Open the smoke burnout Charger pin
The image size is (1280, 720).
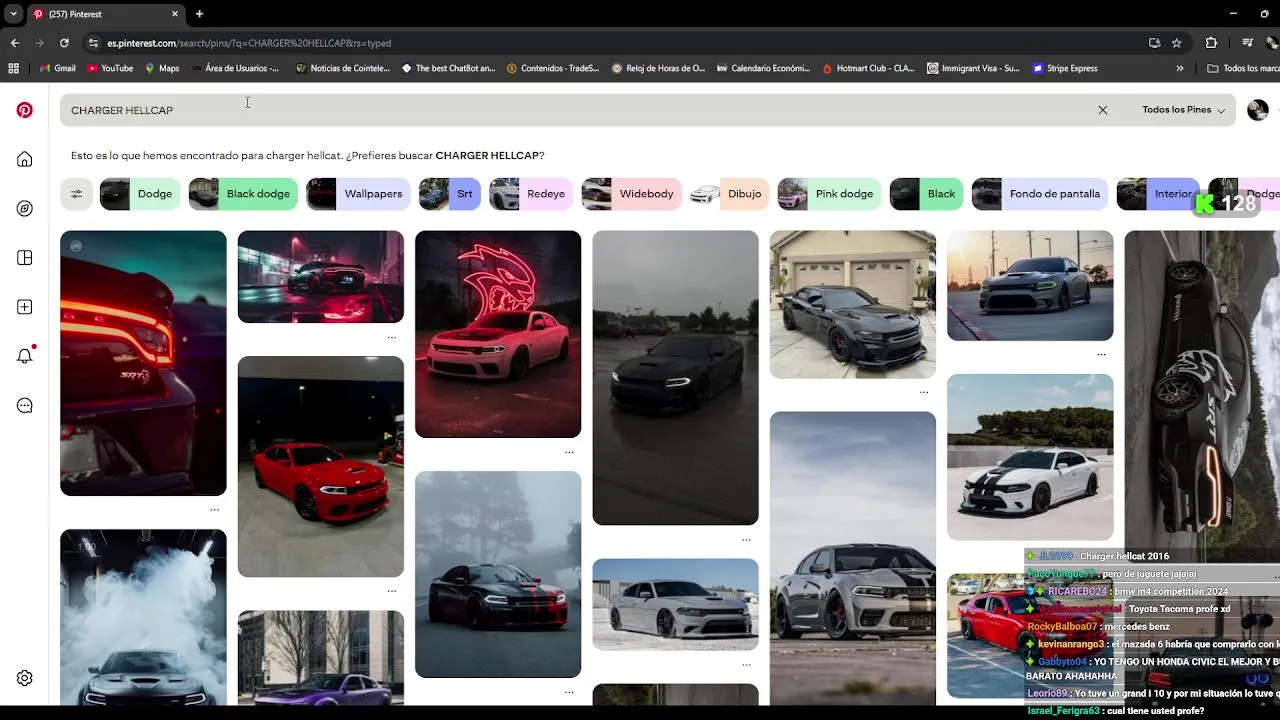click(x=143, y=617)
